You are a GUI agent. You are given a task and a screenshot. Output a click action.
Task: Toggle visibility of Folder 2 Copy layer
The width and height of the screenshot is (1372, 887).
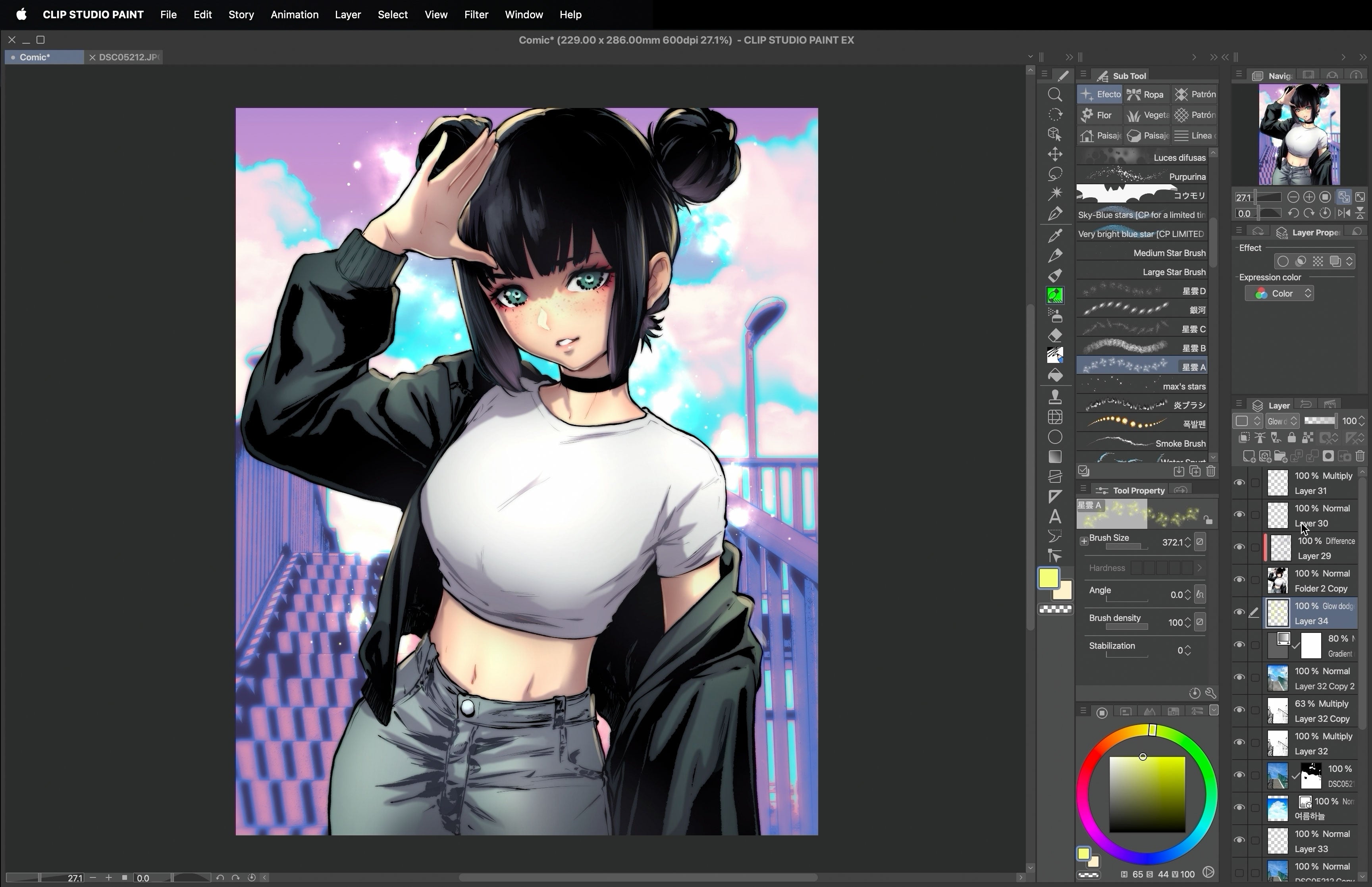pyautogui.click(x=1239, y=580)
